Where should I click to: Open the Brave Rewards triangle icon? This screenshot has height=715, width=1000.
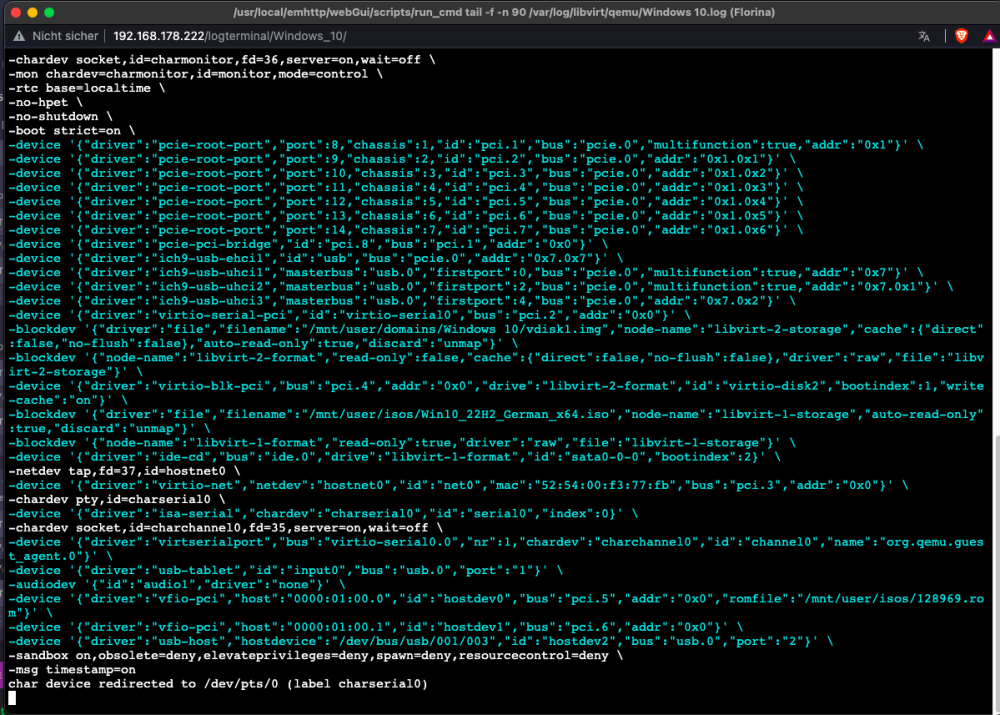989,36
